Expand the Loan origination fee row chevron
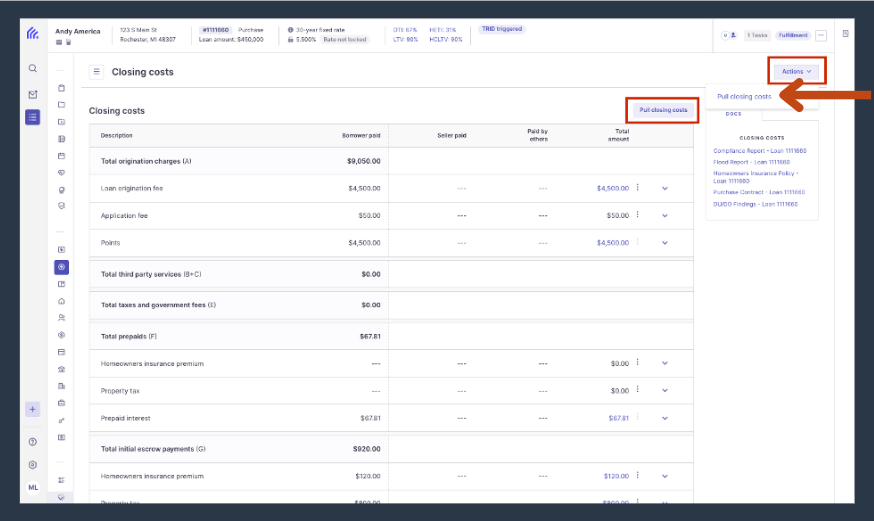 665,188
